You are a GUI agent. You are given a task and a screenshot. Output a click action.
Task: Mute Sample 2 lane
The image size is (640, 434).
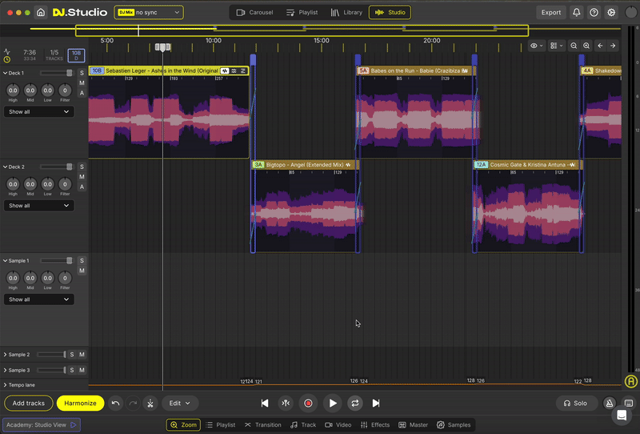[x=82, y=354]
